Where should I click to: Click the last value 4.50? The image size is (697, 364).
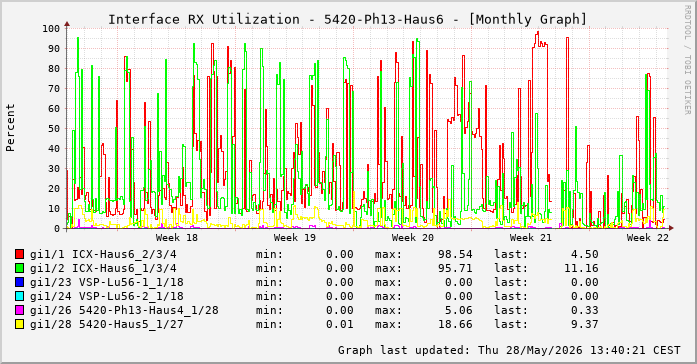click(x=584, y=254)
